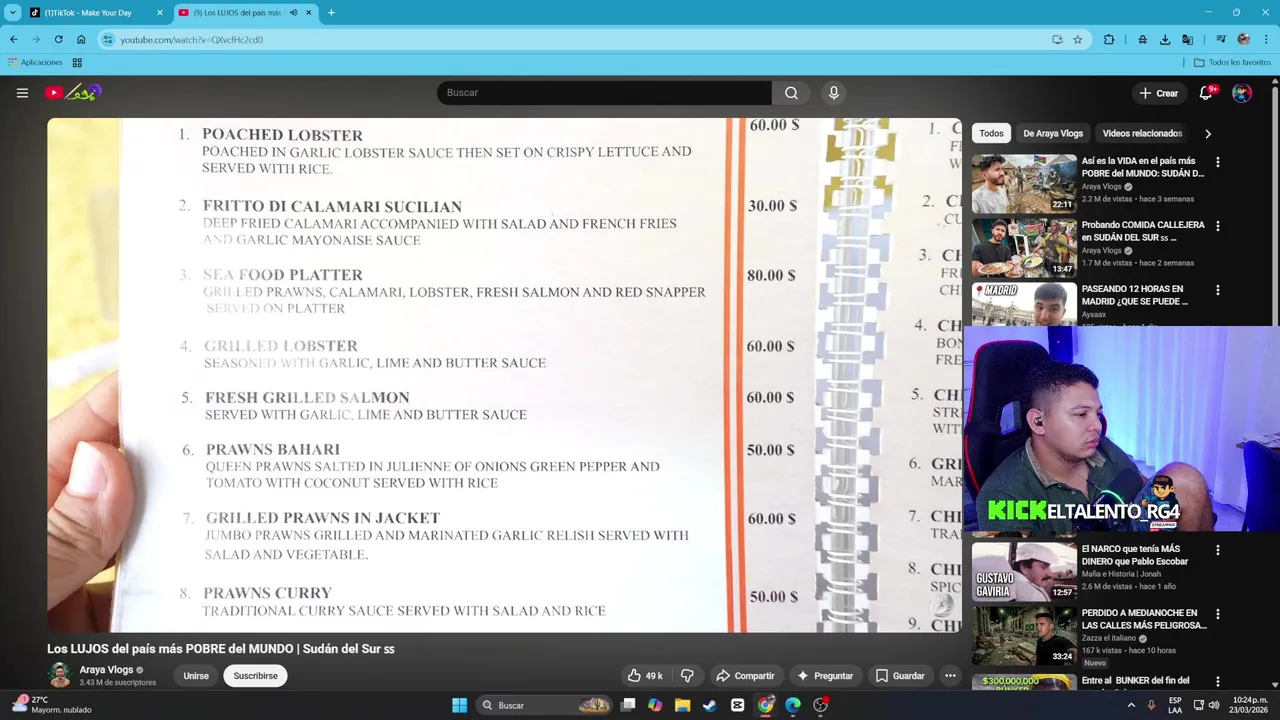1280x720 pixels.
Task: Start voice search with microphone icon
Action: (x=834, y=93)
